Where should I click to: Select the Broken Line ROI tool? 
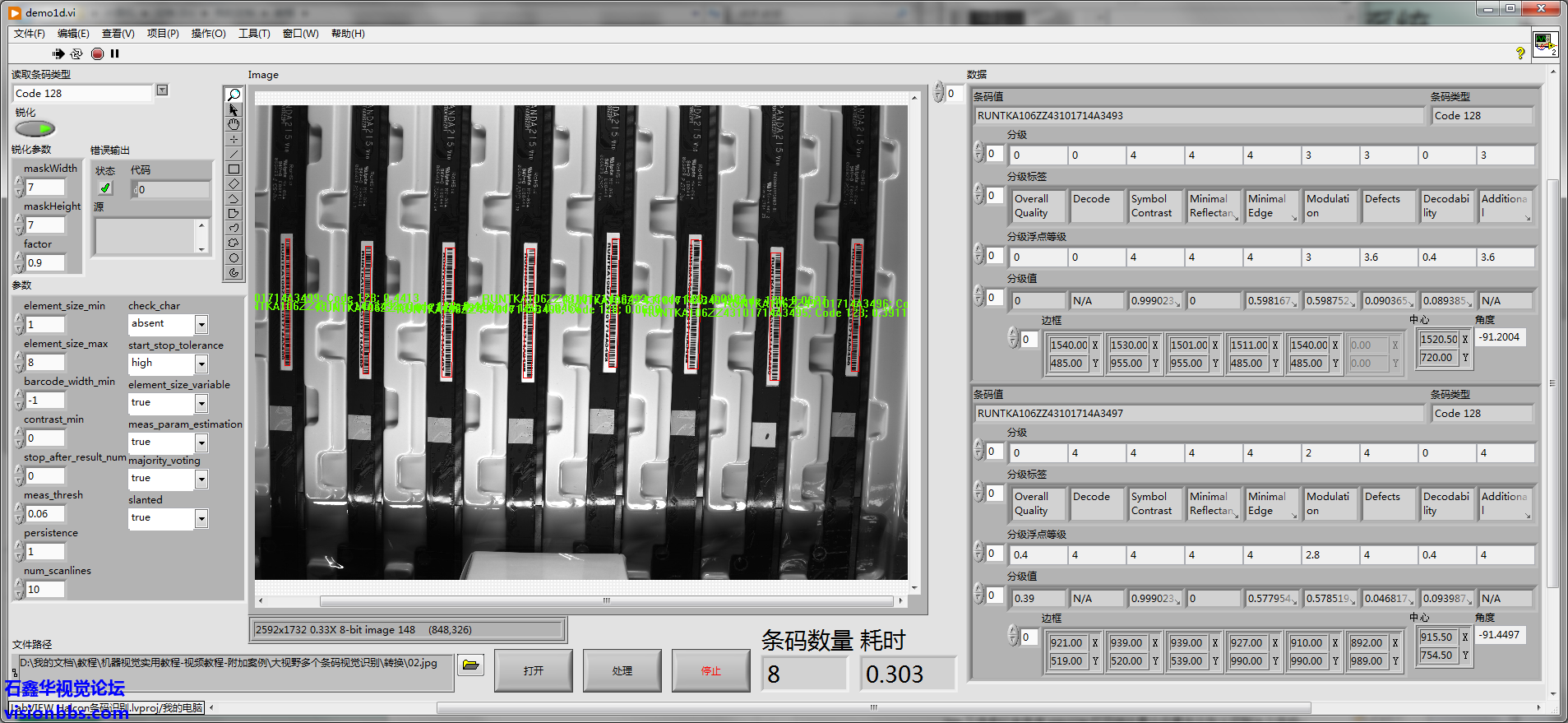click(x=234, y=198)
